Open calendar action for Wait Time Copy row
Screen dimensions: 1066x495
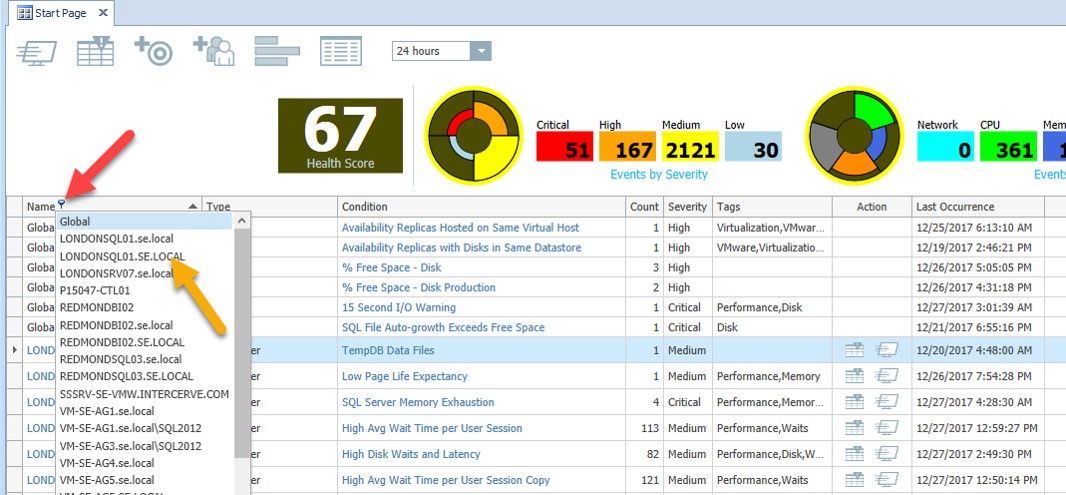pyautogui.click(x=855, y=479)
